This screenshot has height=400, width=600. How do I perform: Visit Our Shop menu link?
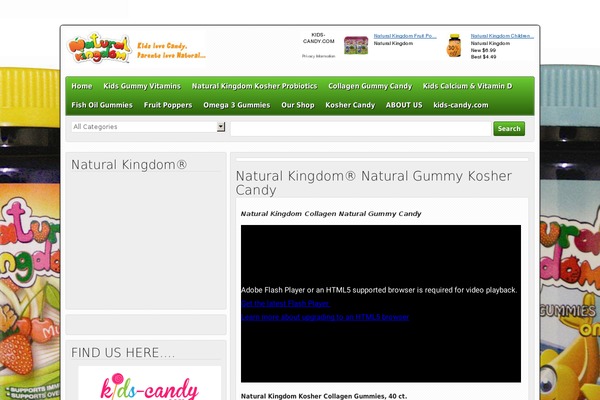(x=298, y=105)
